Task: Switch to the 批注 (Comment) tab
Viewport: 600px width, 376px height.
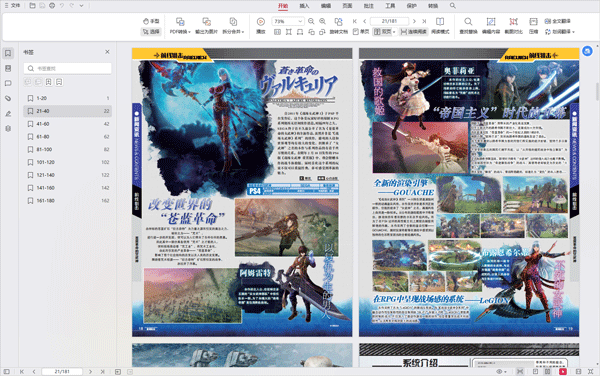Action: pos(368,6)
